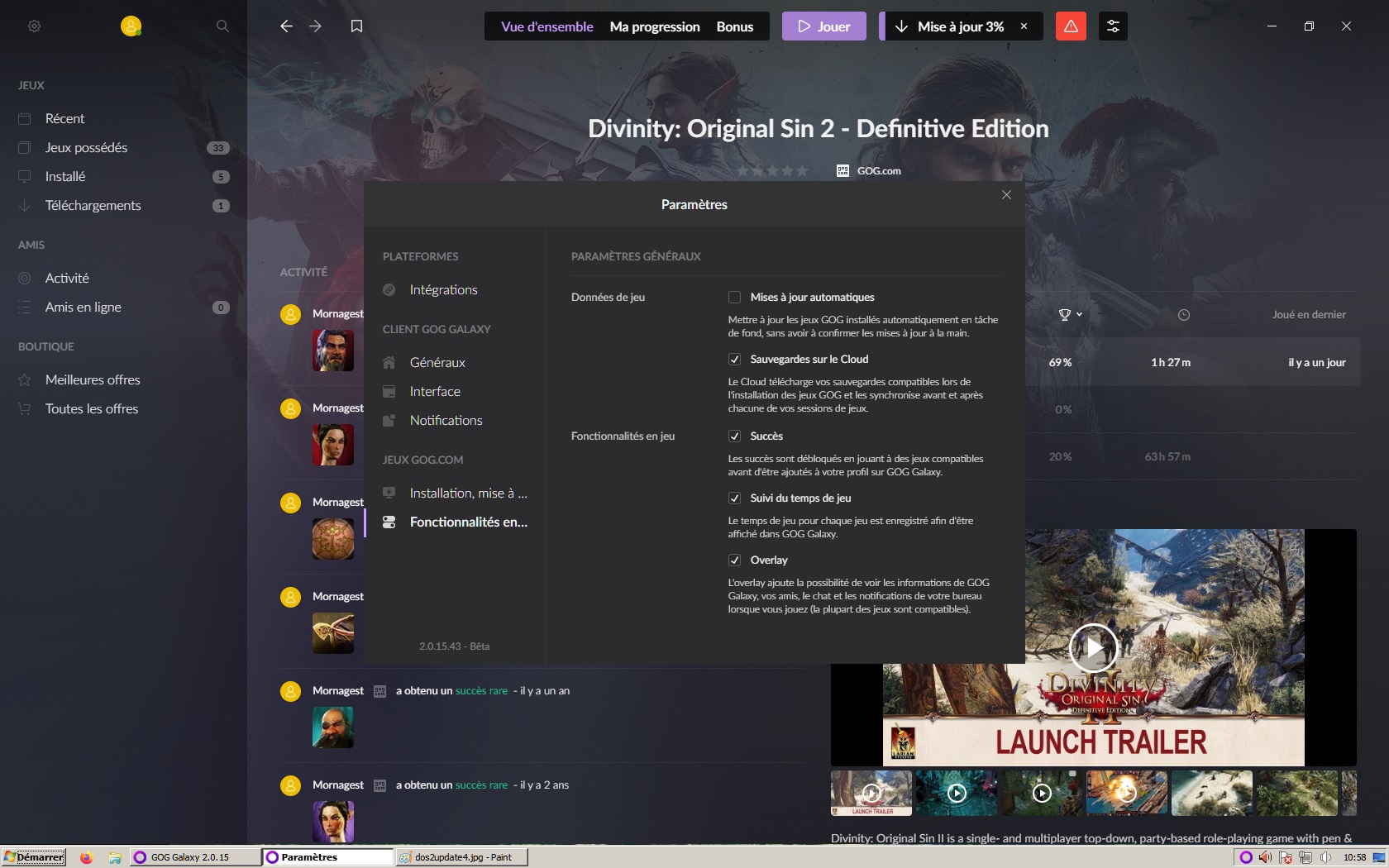Click the Jouer play button
Image resolution: width=1389 pixels, height=868 pixels.
[x=823, y=26]
